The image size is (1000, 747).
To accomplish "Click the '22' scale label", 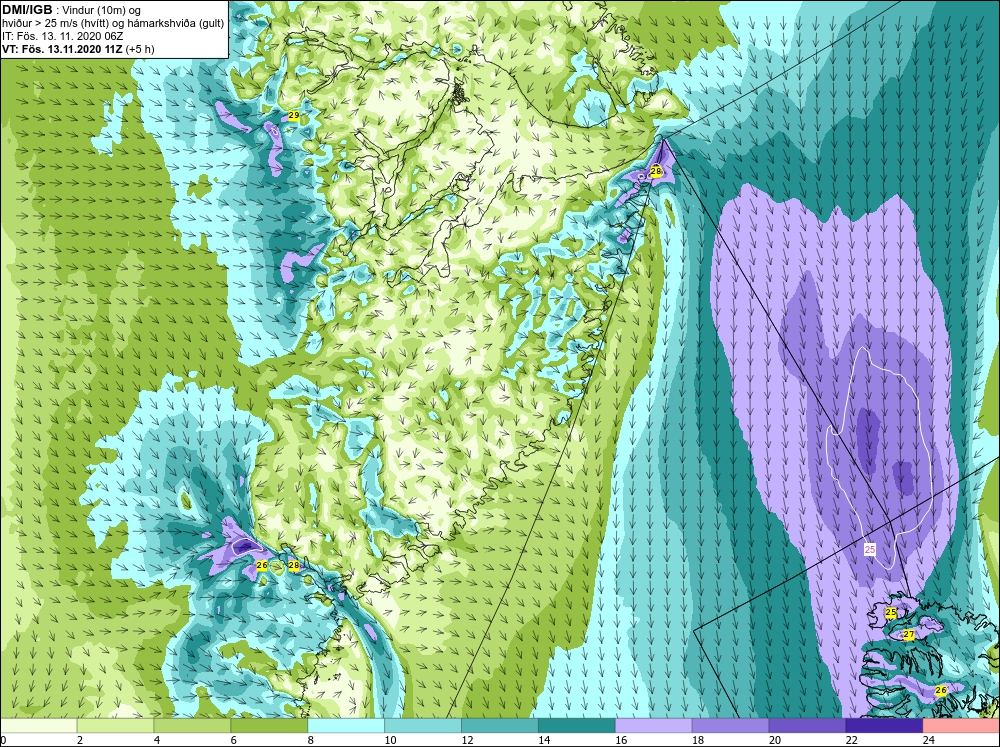I will 851,740.
